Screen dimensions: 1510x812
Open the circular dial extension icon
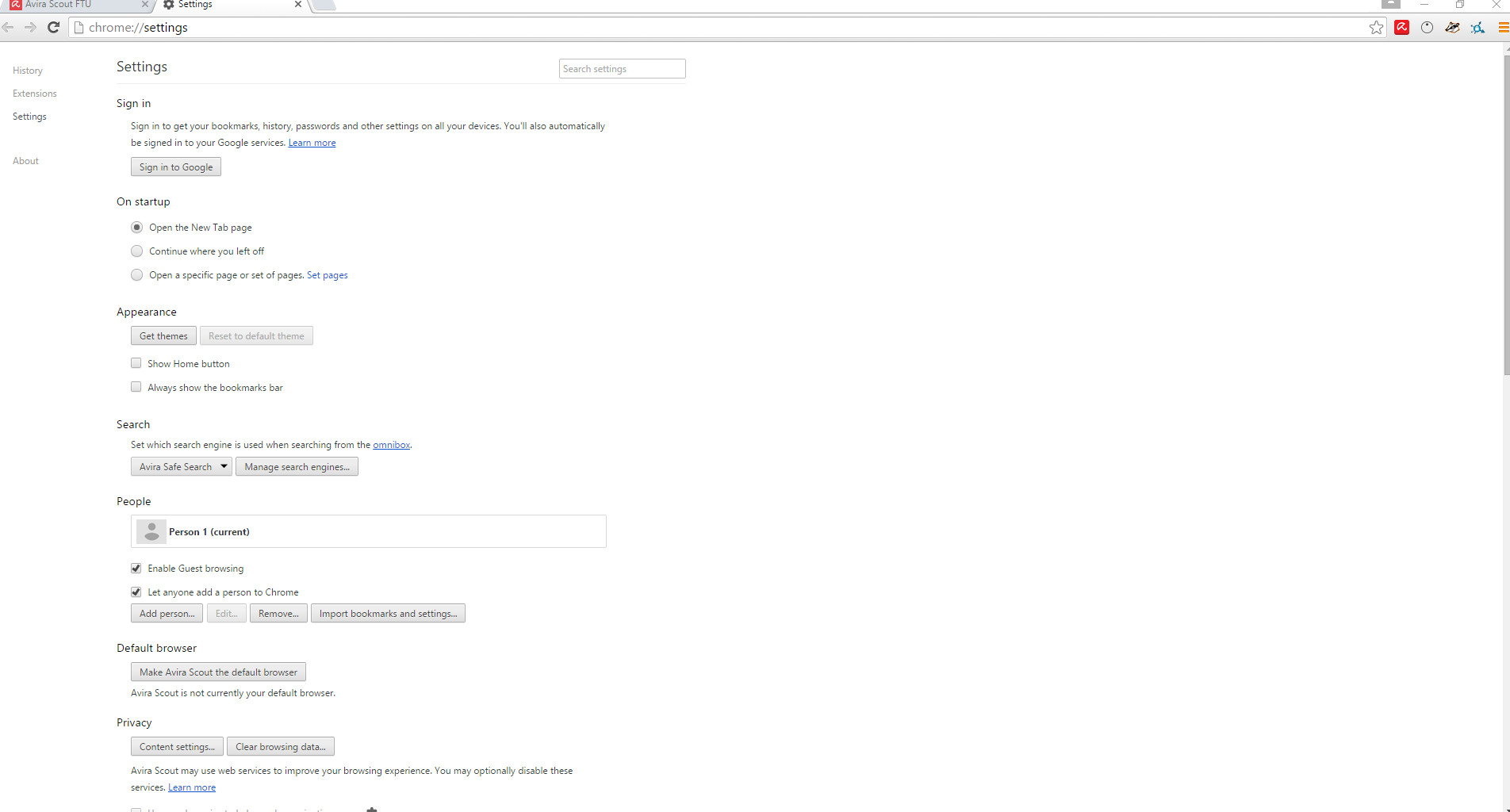point(1427,28)
